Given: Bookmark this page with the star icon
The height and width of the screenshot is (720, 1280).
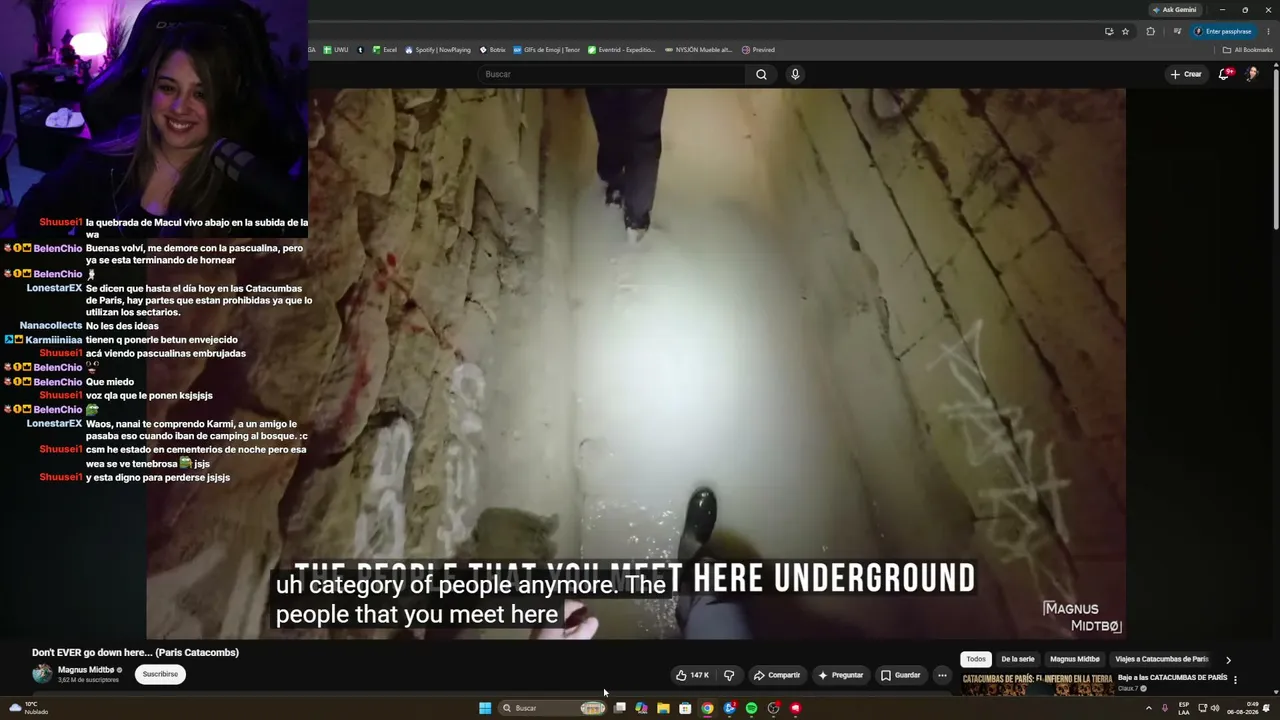Looking at the screenshot, I should [x=1125, y=31].
